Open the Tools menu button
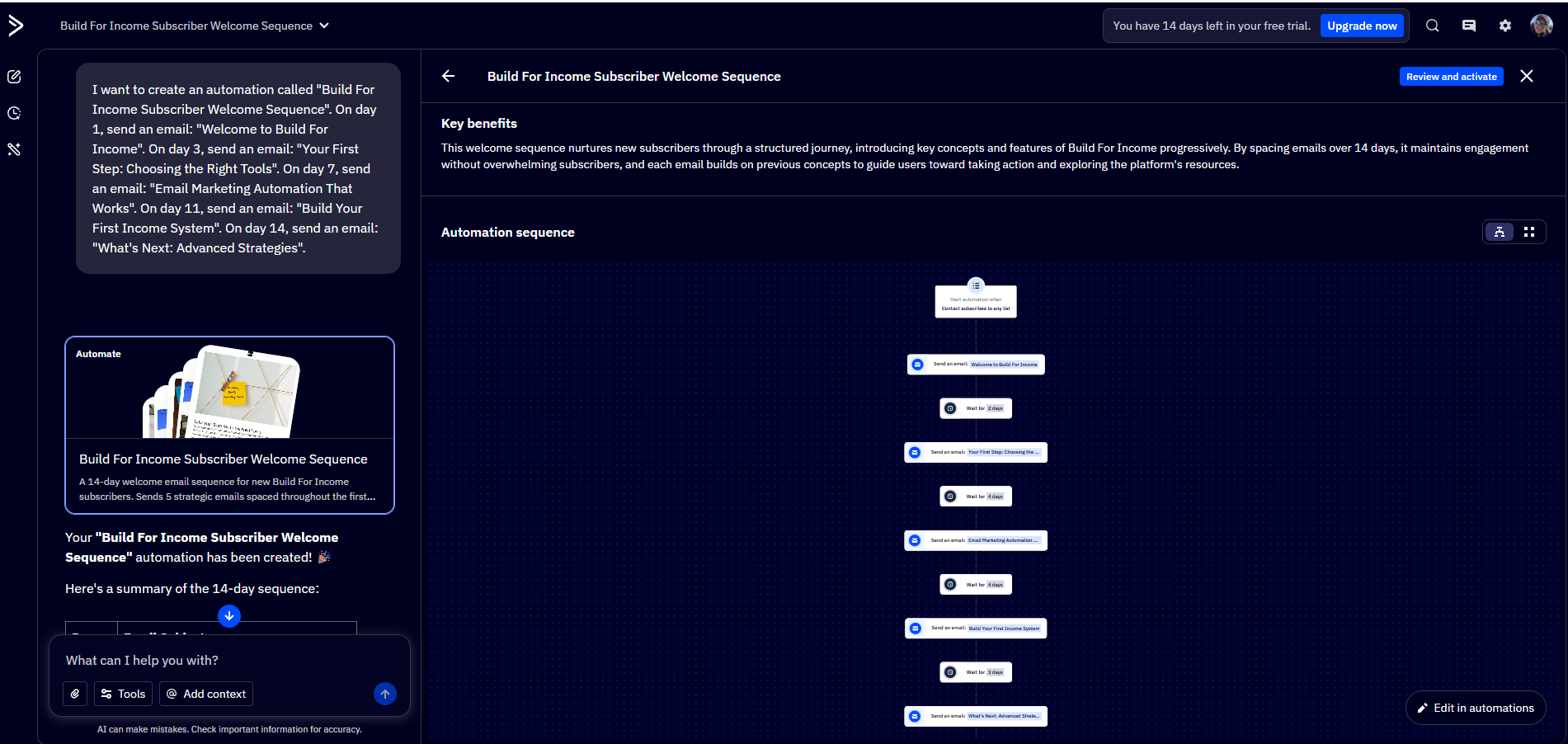 click(x=123, y=694)
